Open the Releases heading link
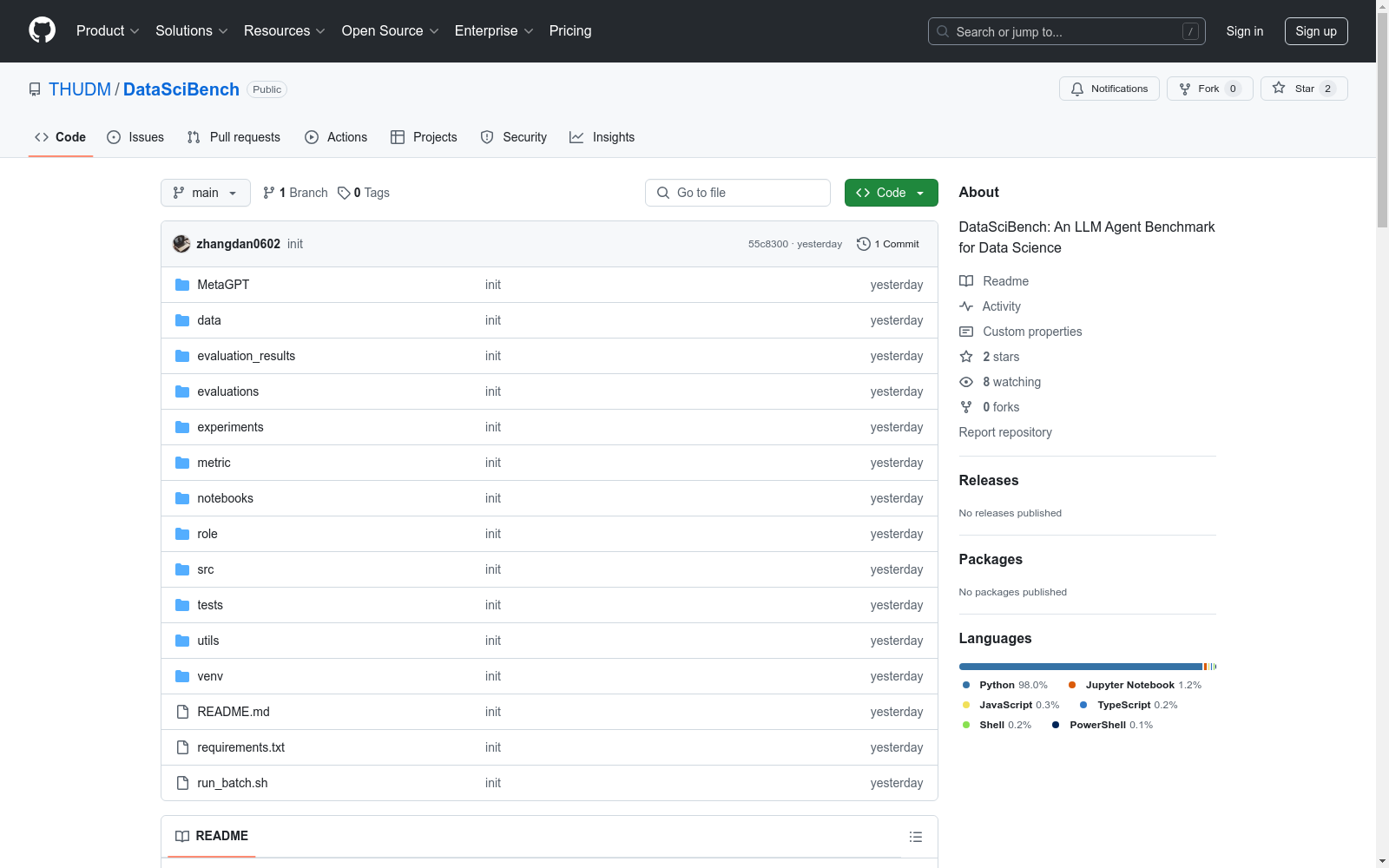 (989, 480)
